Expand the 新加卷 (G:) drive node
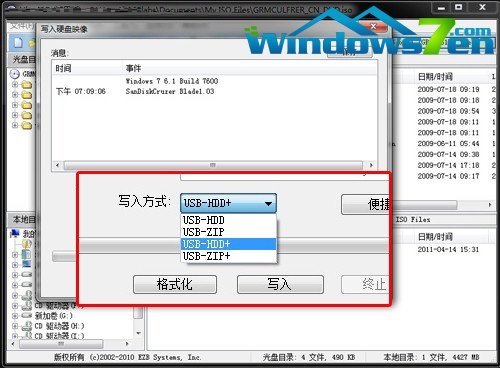The width and height of the screenshot is (500, 368). click(15, 315)
